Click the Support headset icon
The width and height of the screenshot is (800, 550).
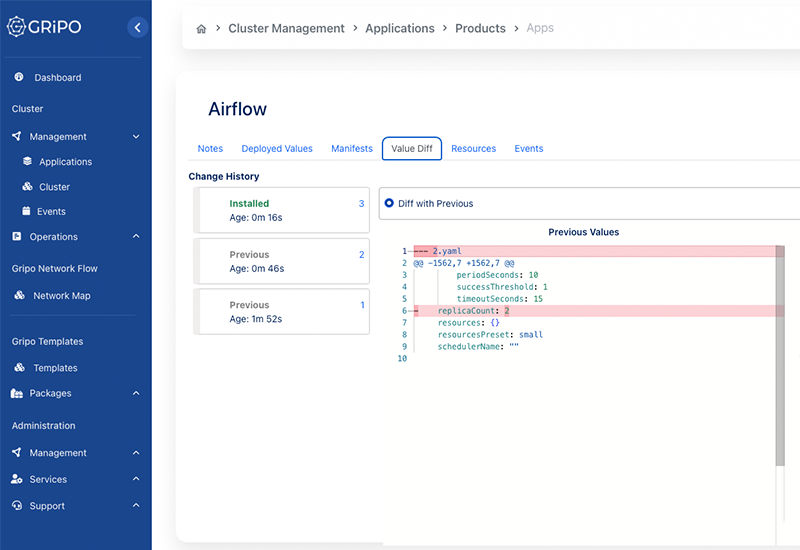point(17,505)
